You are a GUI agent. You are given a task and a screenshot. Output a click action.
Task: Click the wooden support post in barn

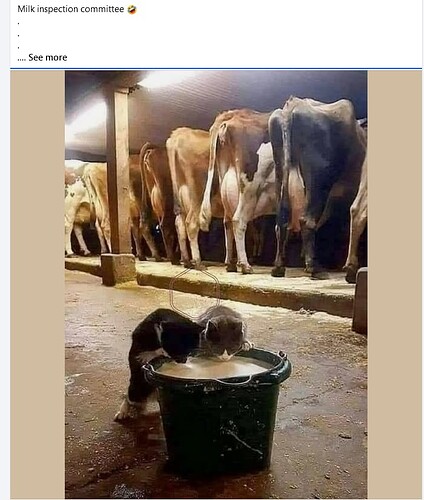118,170
